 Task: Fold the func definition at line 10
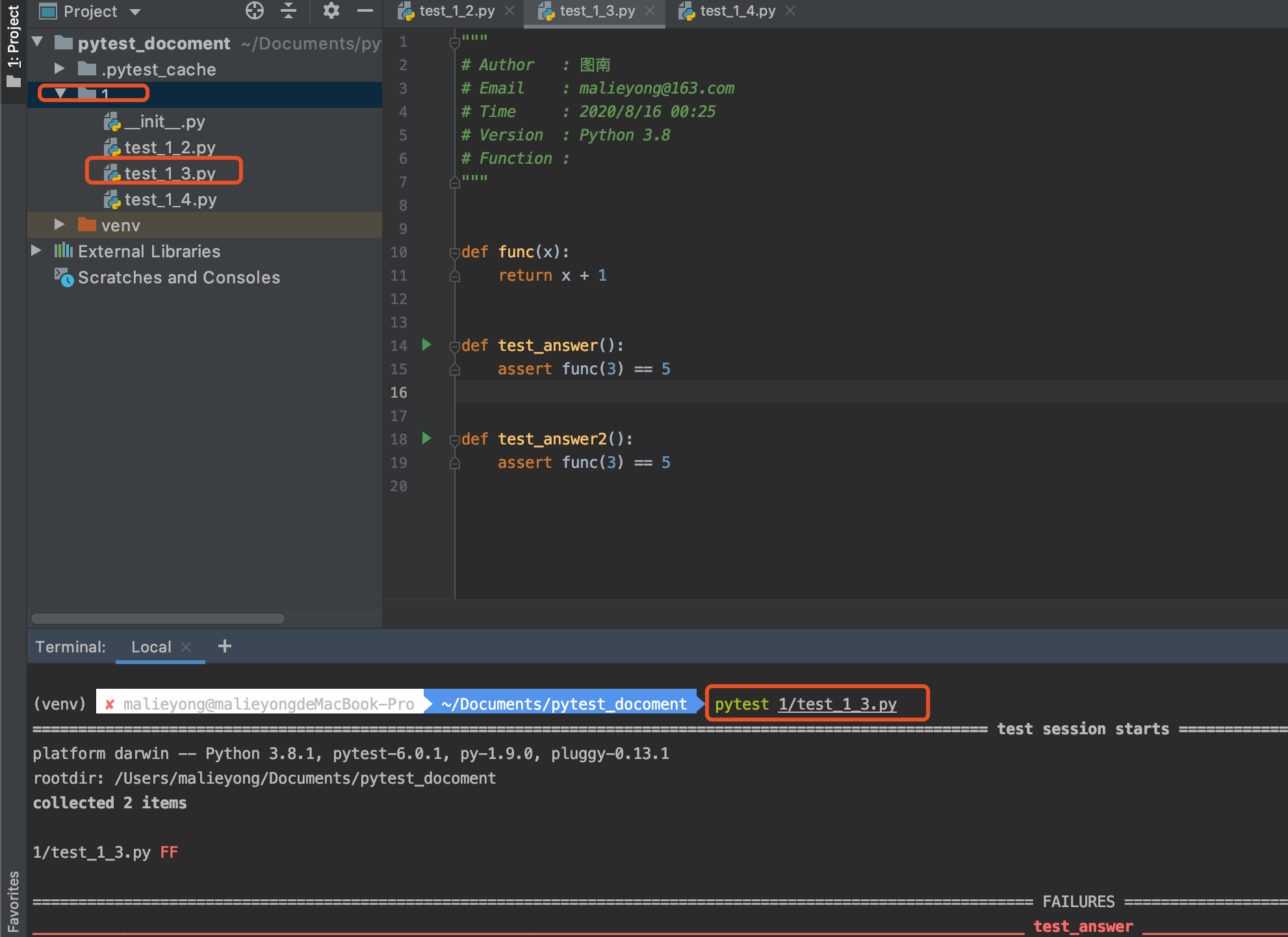[x=455, y=253]
